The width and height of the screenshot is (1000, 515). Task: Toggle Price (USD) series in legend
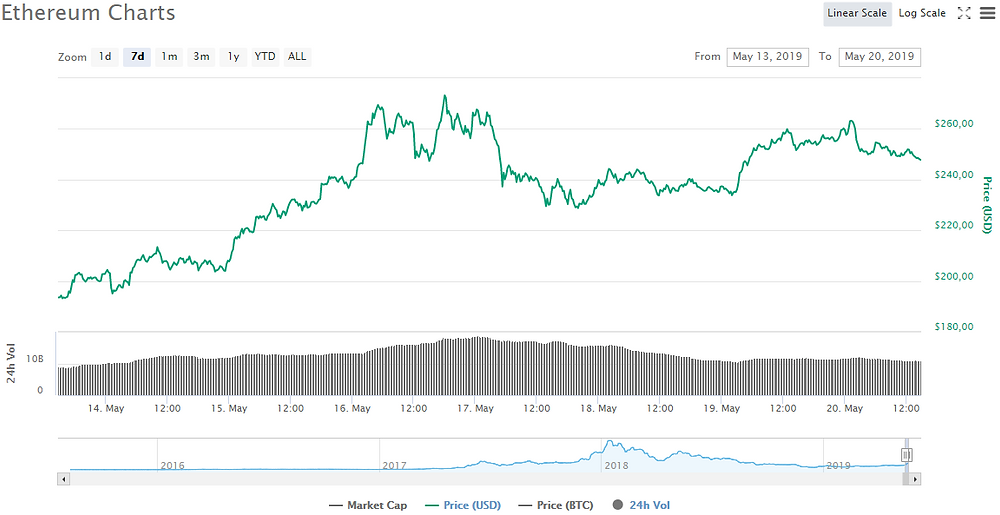click(x=462, y=505)
